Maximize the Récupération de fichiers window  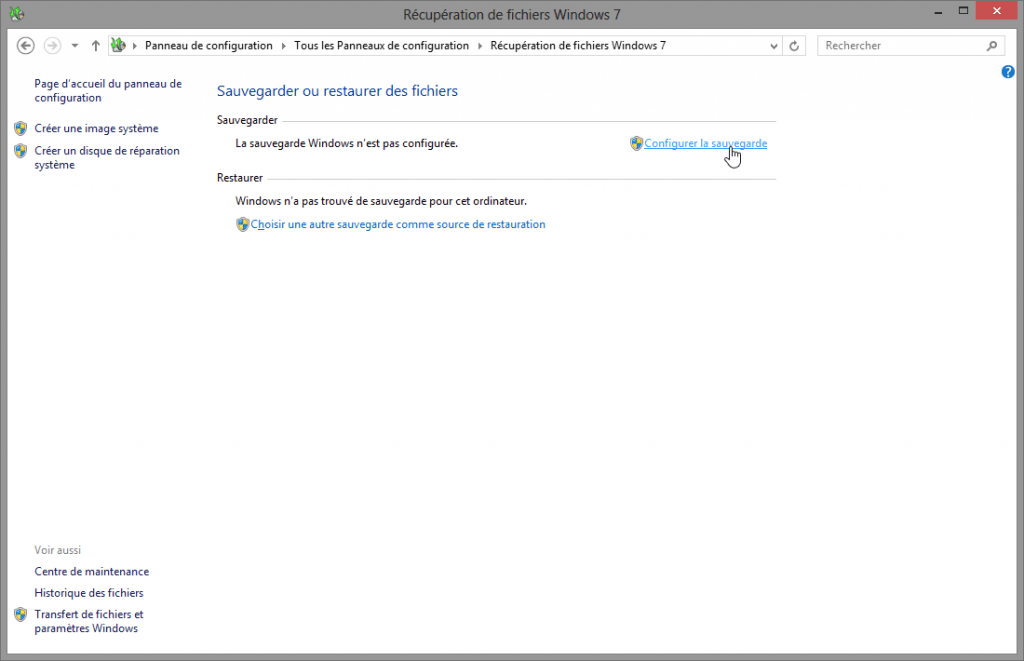pos(963,11)
